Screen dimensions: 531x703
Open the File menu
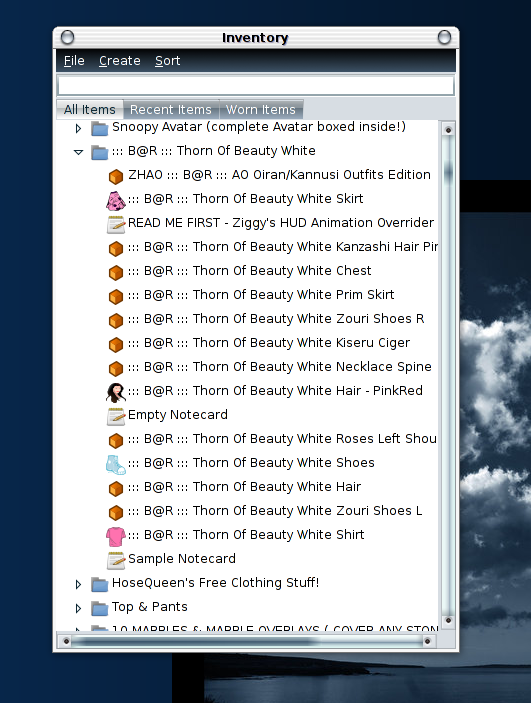(74, 61)
